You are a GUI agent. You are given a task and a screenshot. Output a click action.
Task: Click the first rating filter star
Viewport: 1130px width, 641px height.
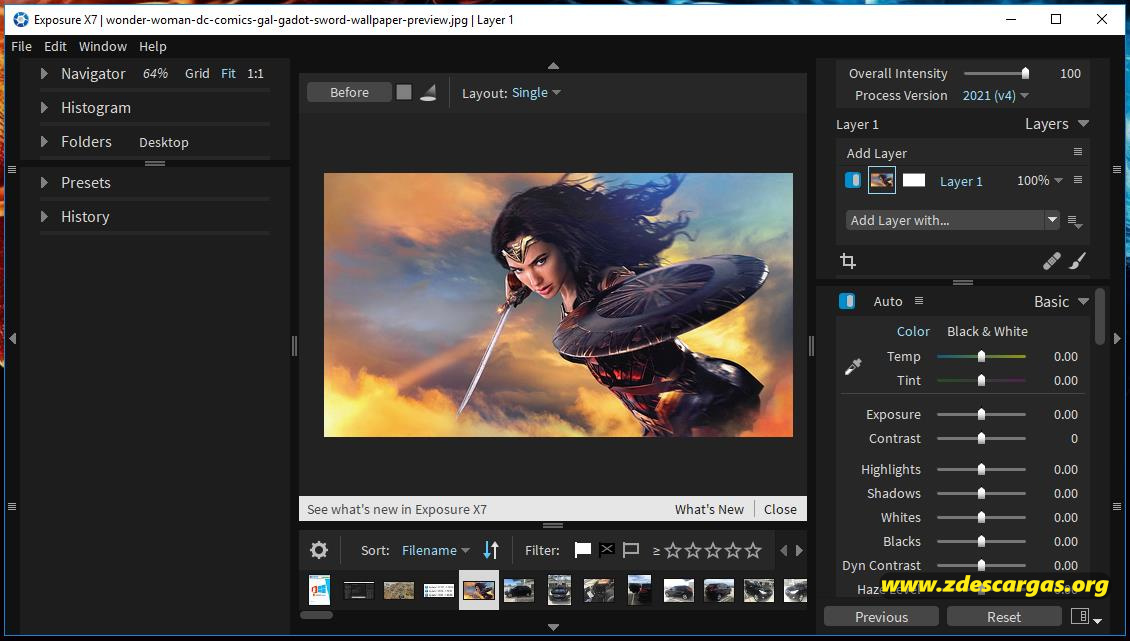[x=673, y=550]
